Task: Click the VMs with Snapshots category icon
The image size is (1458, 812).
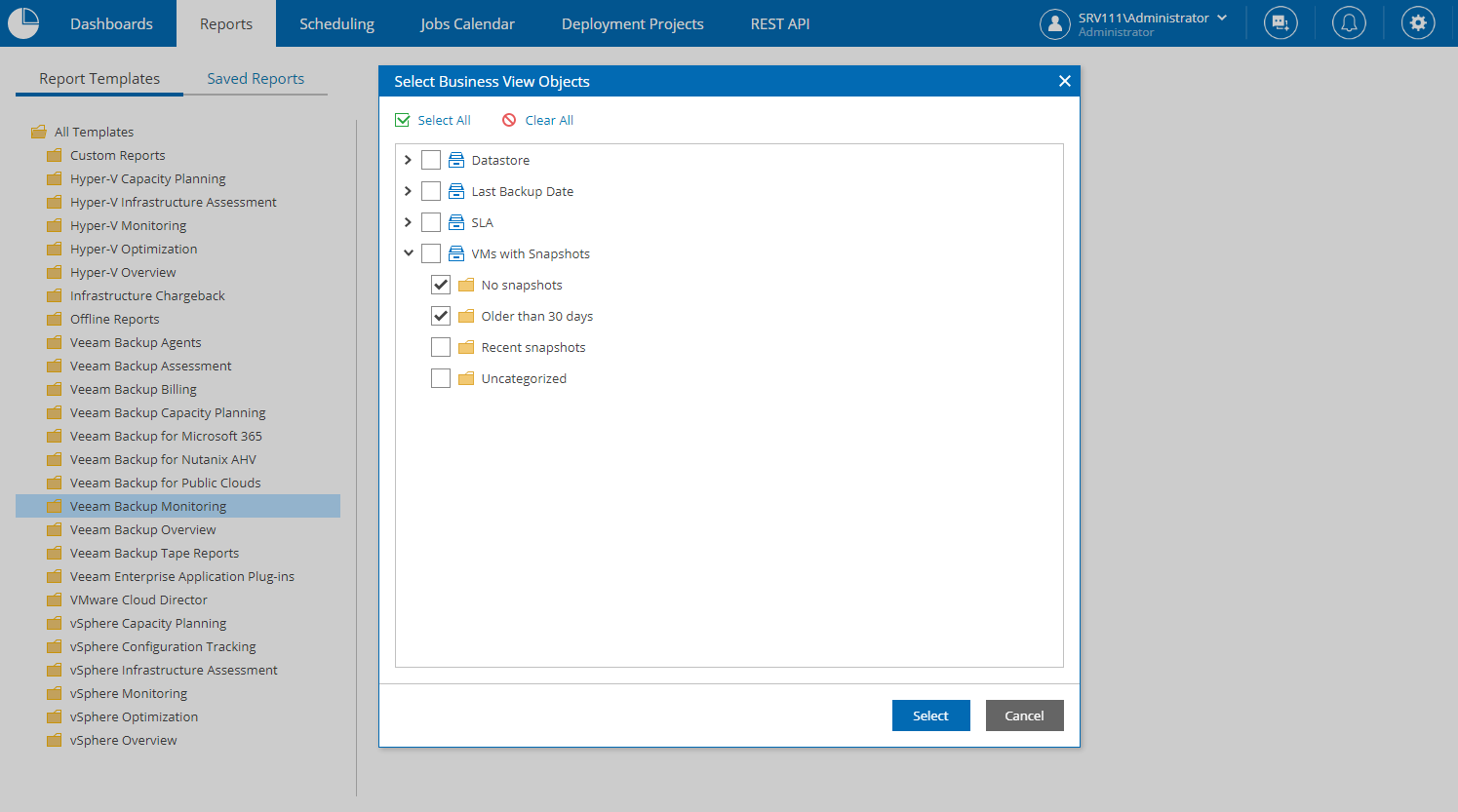Action: click(456, 253)
